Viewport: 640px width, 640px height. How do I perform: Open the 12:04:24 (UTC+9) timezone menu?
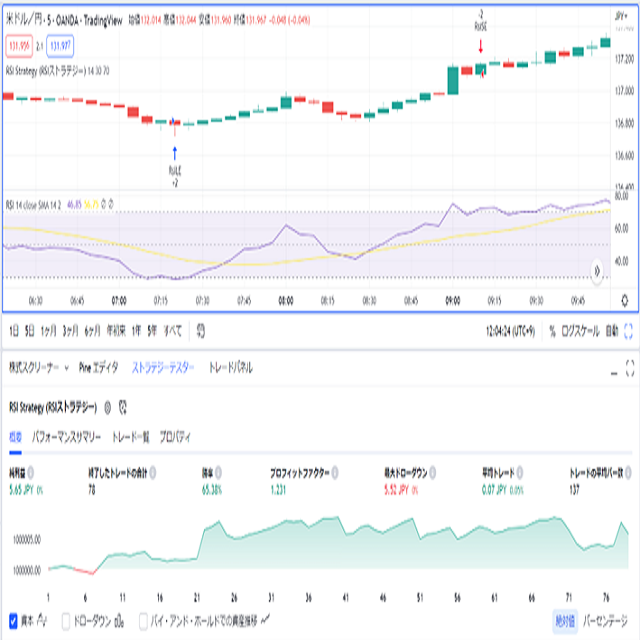pyautogui.click(x=510, y=331)
